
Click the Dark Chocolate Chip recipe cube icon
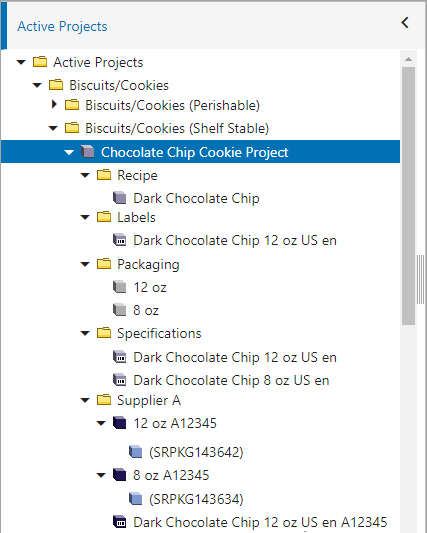click(120, 198)
